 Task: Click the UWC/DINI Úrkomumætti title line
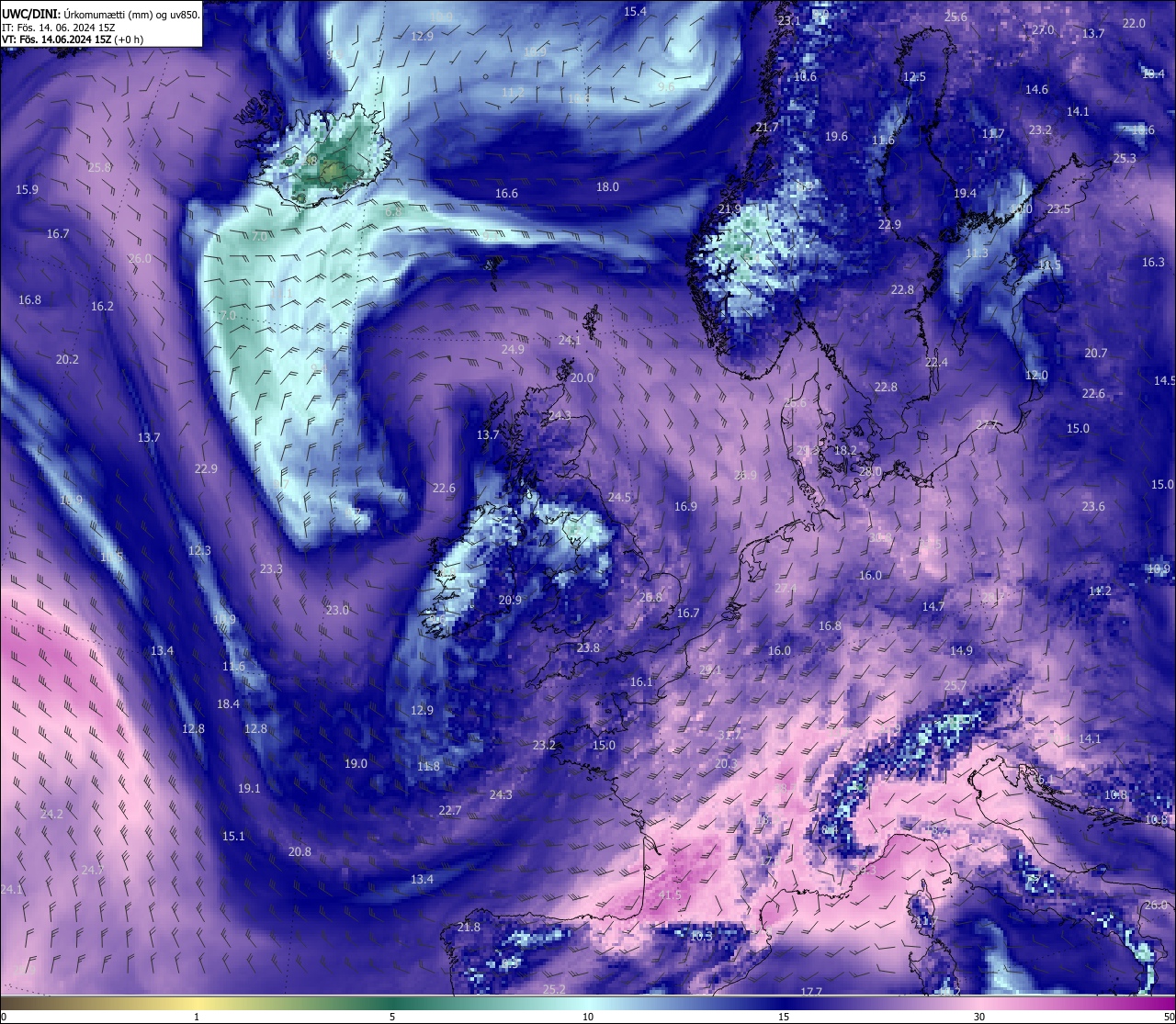100,15
